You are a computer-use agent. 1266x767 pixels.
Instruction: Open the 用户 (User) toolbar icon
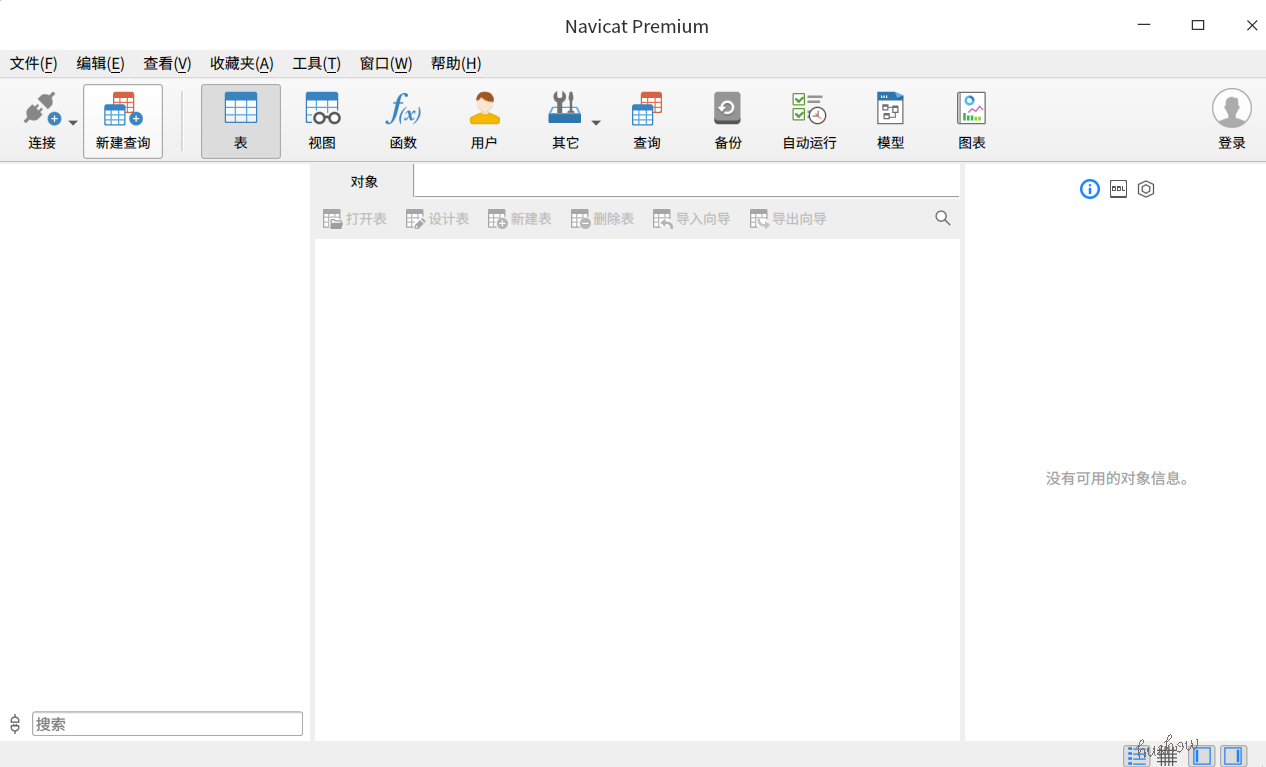coord(484,121)
